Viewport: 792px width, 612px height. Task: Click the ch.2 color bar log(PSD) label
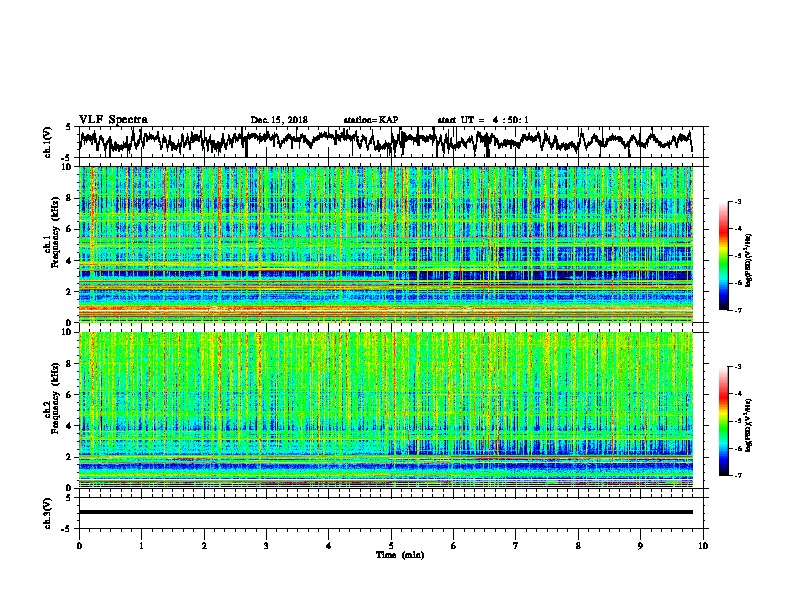coord(749,425)
